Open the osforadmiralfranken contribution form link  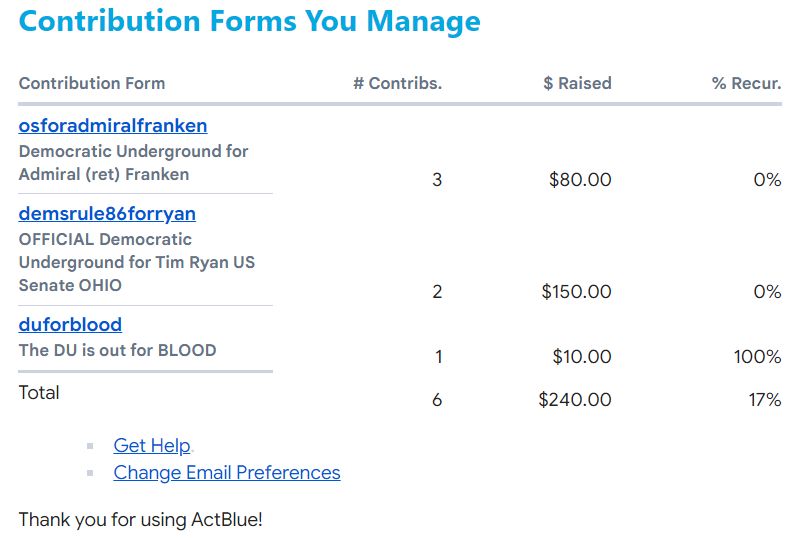tap(113, 126)
